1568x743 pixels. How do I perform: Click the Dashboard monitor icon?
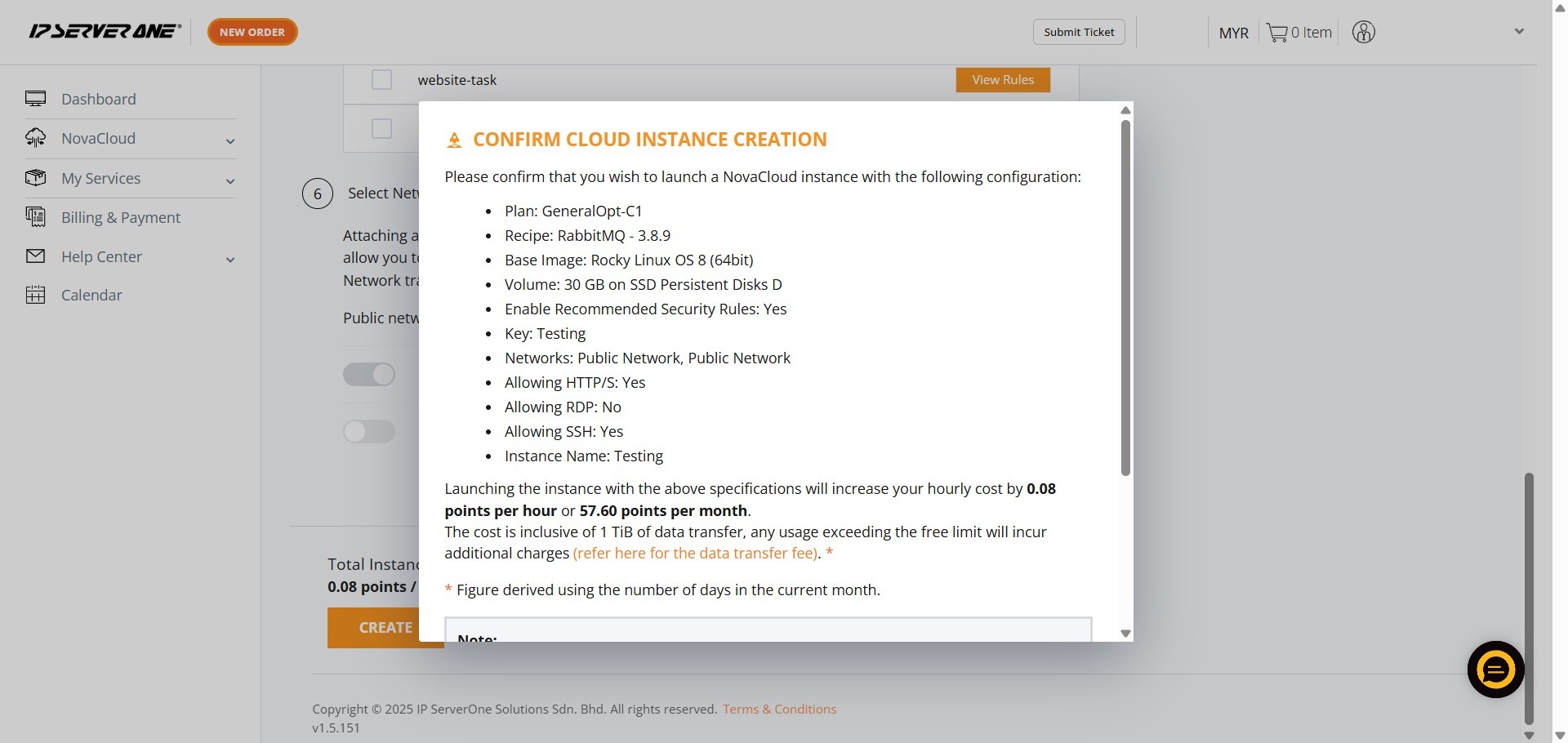click(x=35, y=99)
